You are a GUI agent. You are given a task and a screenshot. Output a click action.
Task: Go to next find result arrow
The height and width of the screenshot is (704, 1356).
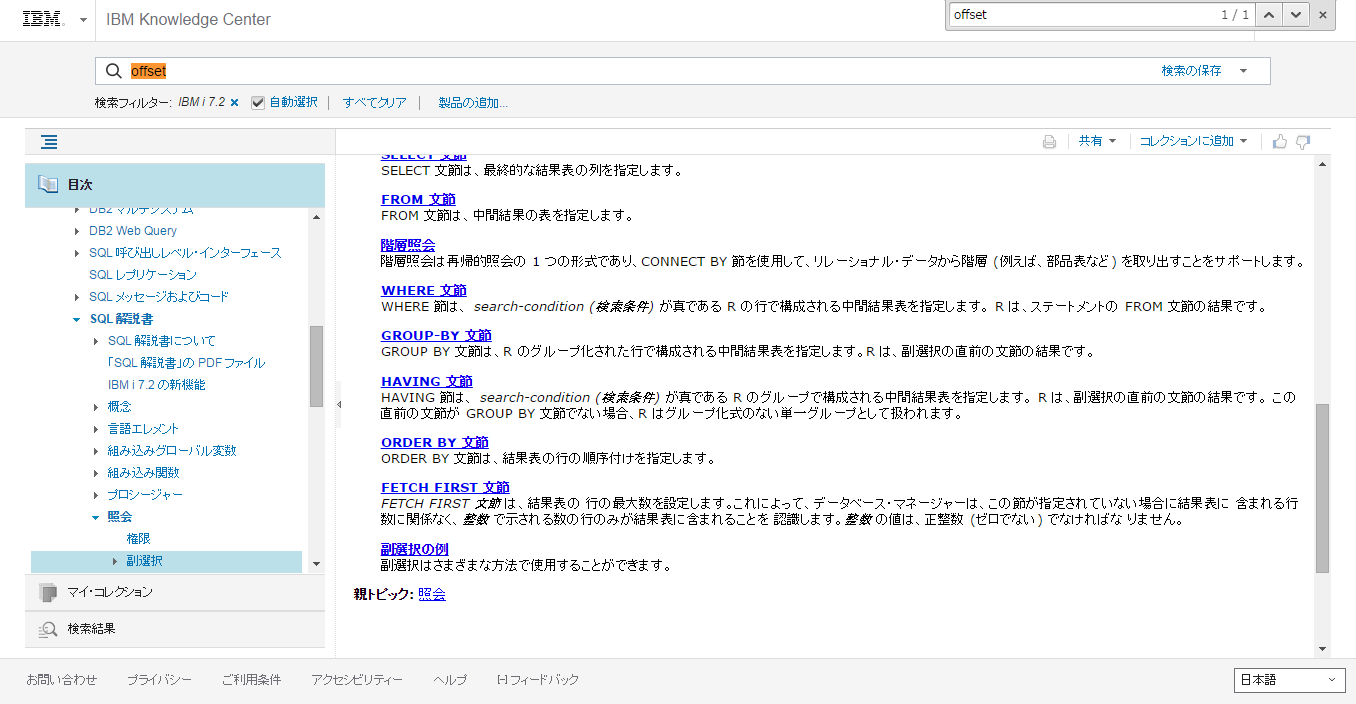tap(1296, 15)
